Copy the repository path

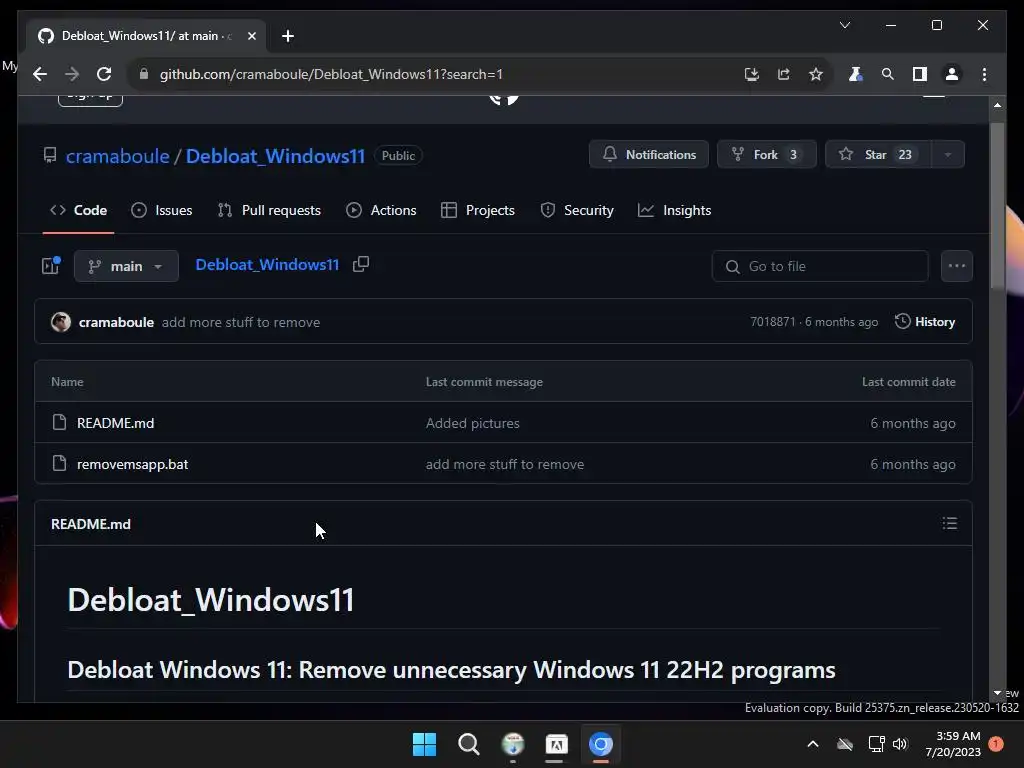pos(361,264)
